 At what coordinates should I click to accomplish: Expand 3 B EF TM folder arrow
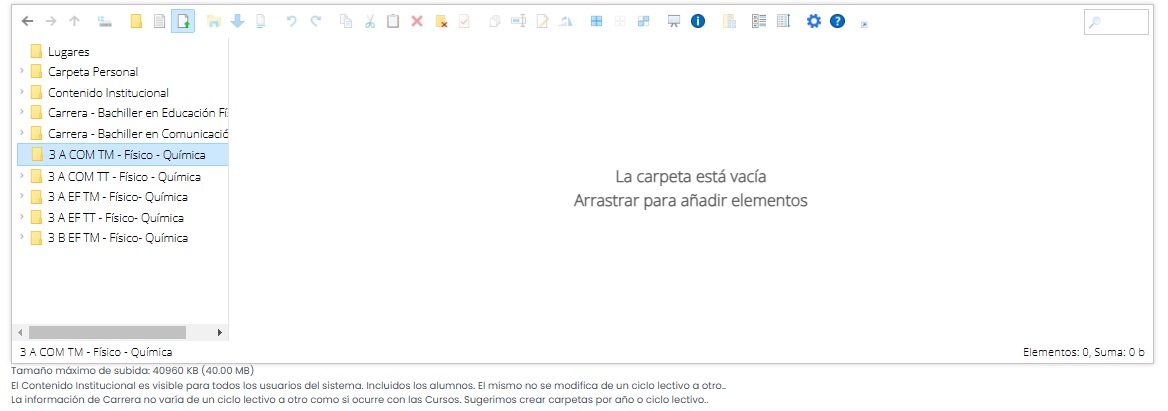[22, 238]
